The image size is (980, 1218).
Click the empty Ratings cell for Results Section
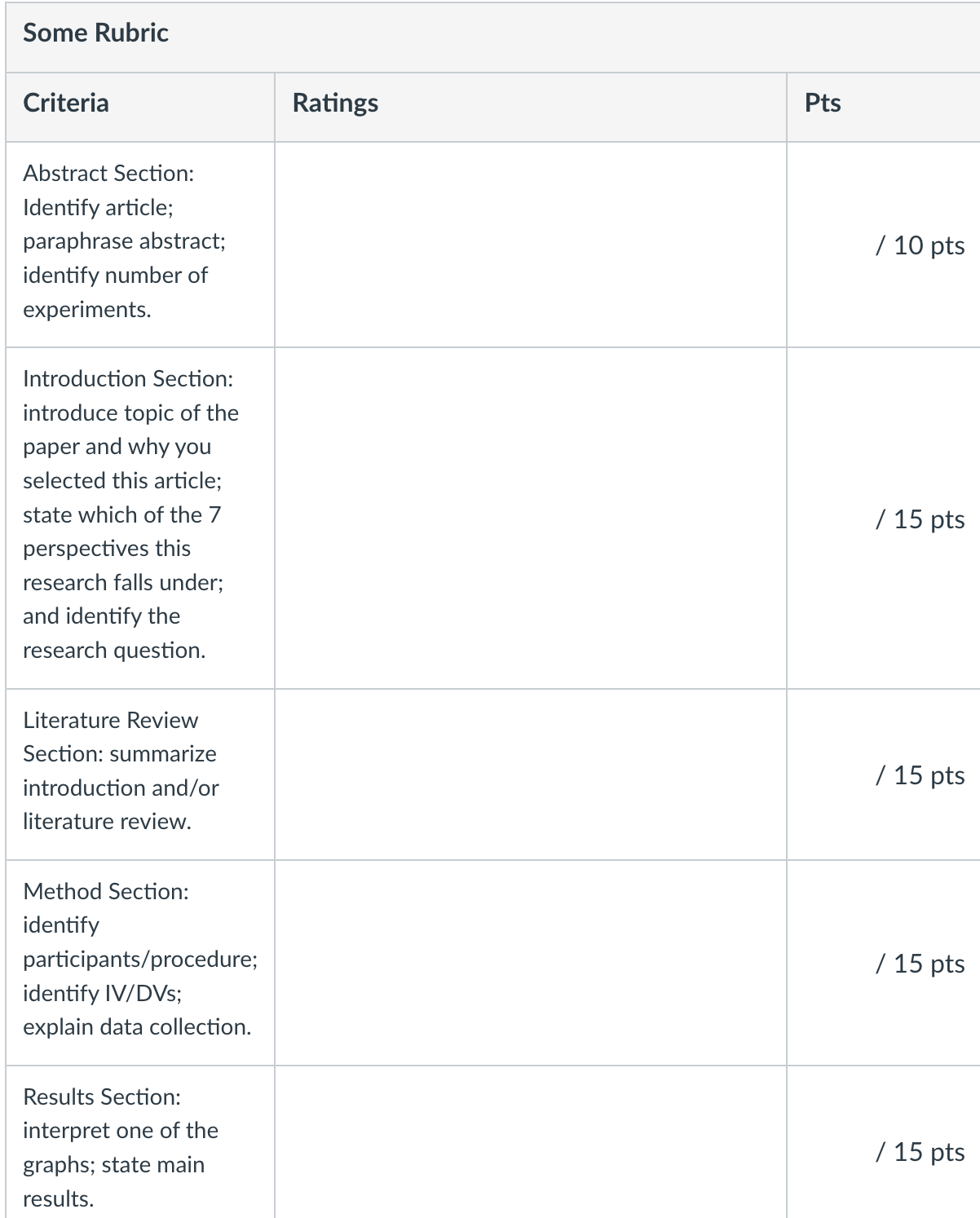coord(531,1142)
